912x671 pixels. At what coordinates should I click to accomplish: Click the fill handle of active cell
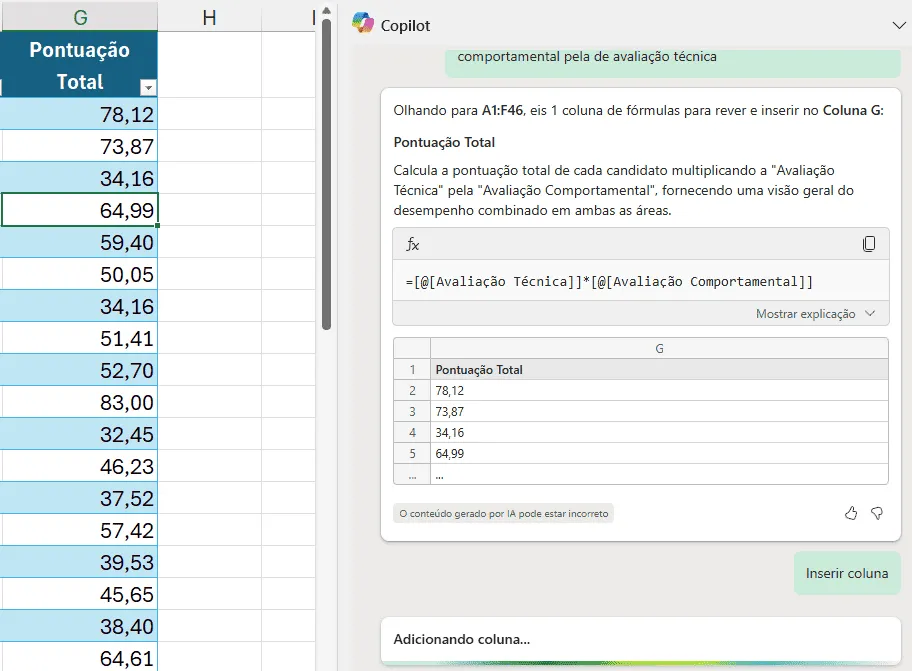pyautogui.click(x=158, y=226)
